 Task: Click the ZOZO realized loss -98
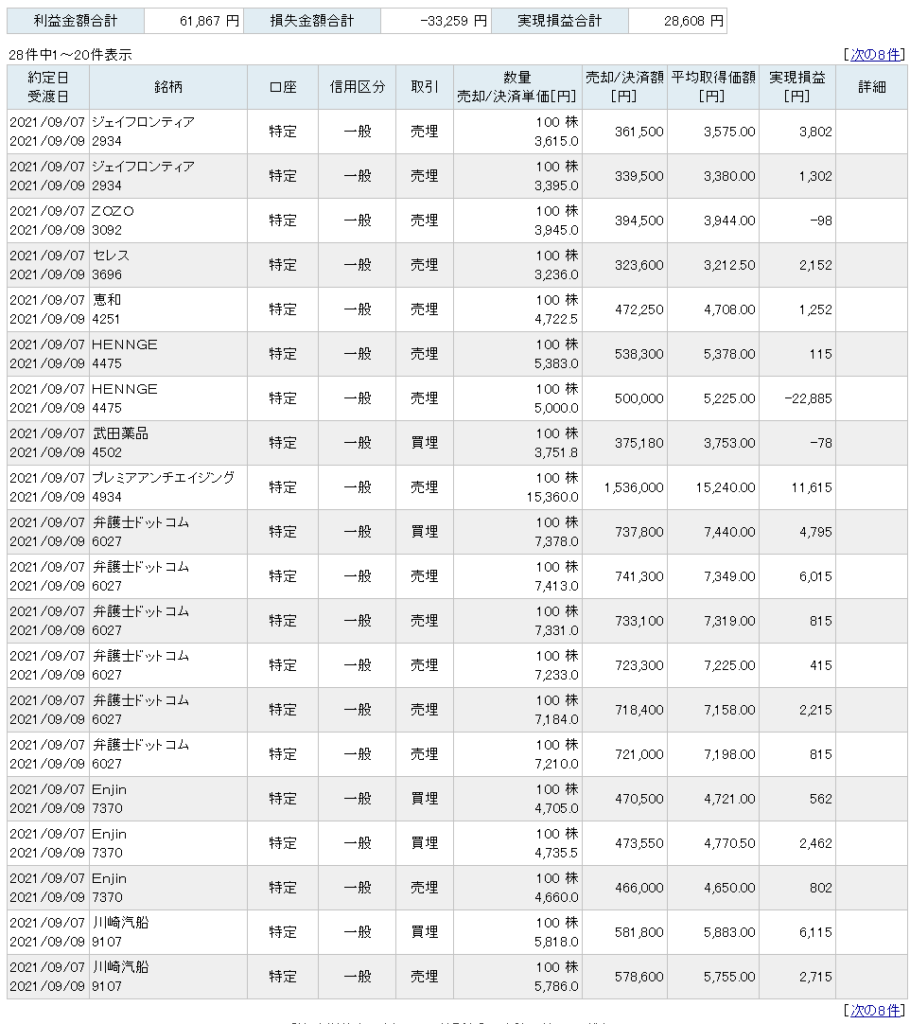(x=821, y=221)
